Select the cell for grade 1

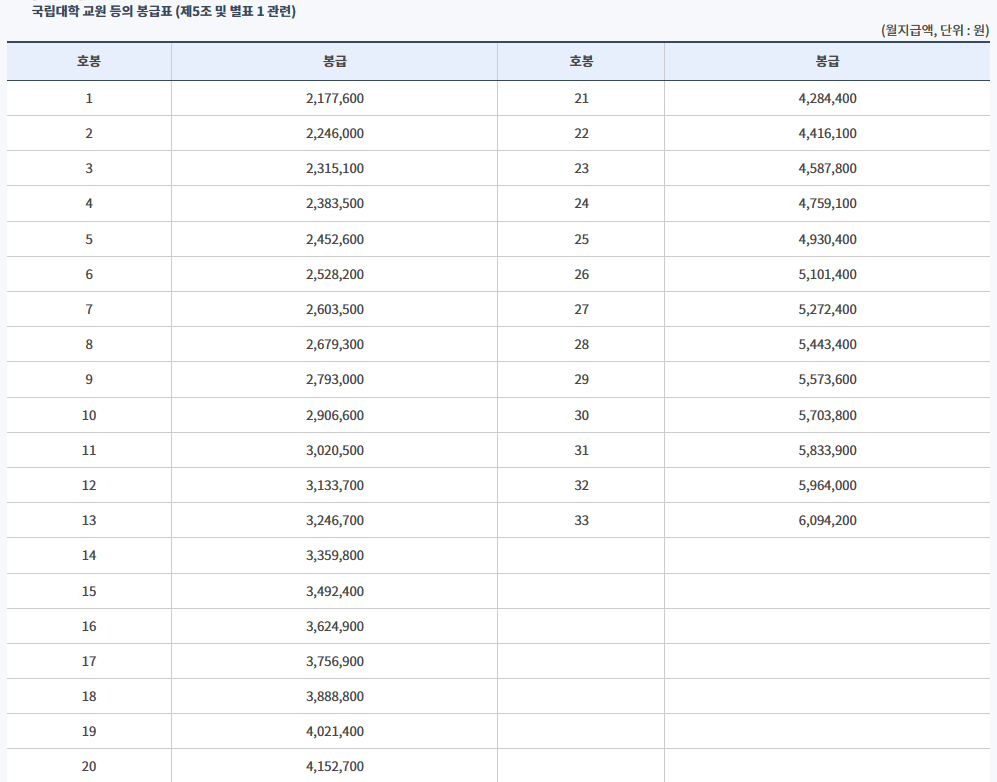pos(89,98)
